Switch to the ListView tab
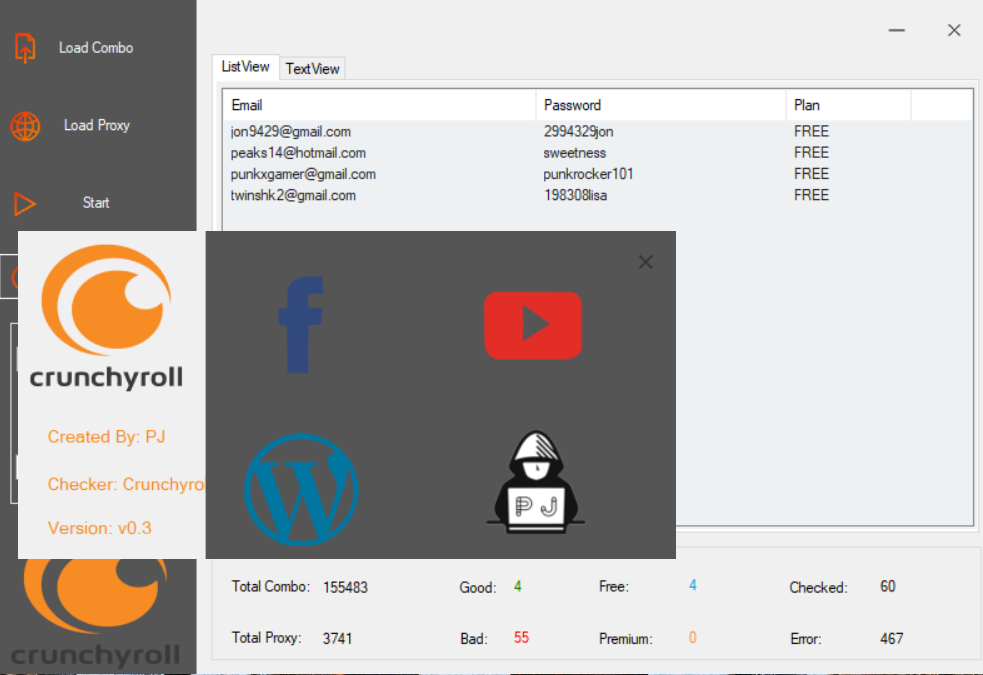This screenshot has width=983, height=675. click(x=245, y=67)
